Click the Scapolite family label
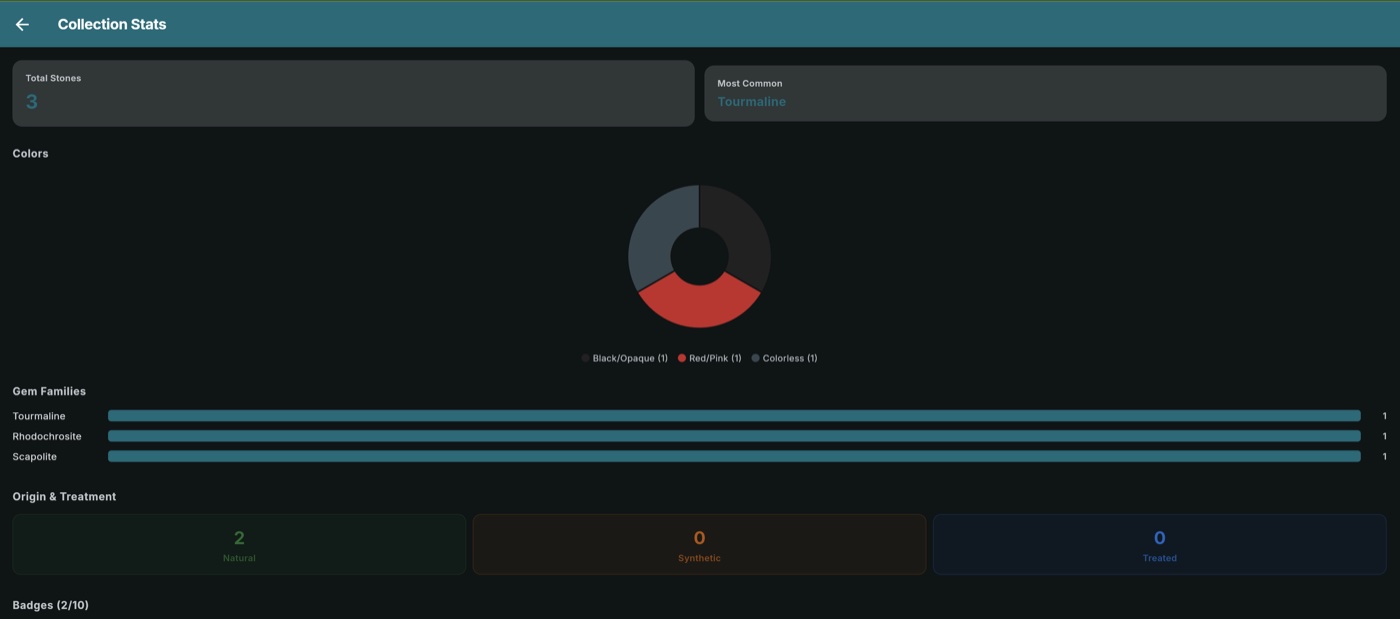Viewport: 1400px width, 619px height. coord(35,456)
